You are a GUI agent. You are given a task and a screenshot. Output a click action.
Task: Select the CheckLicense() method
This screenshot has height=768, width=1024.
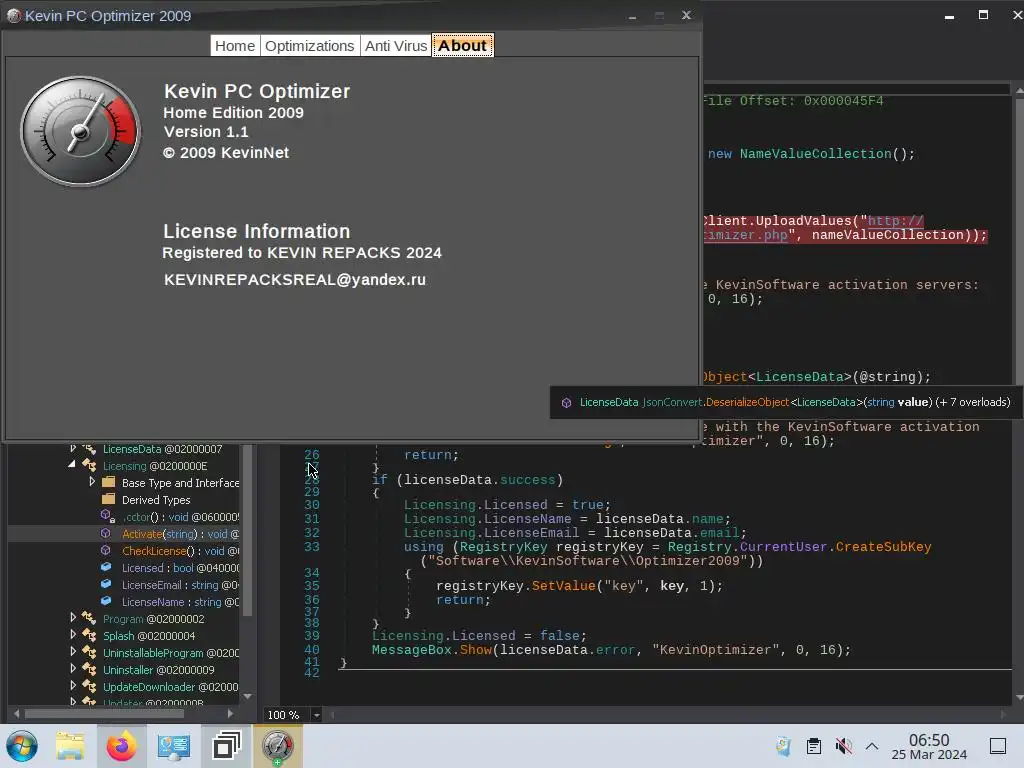[x=180, y=551]
